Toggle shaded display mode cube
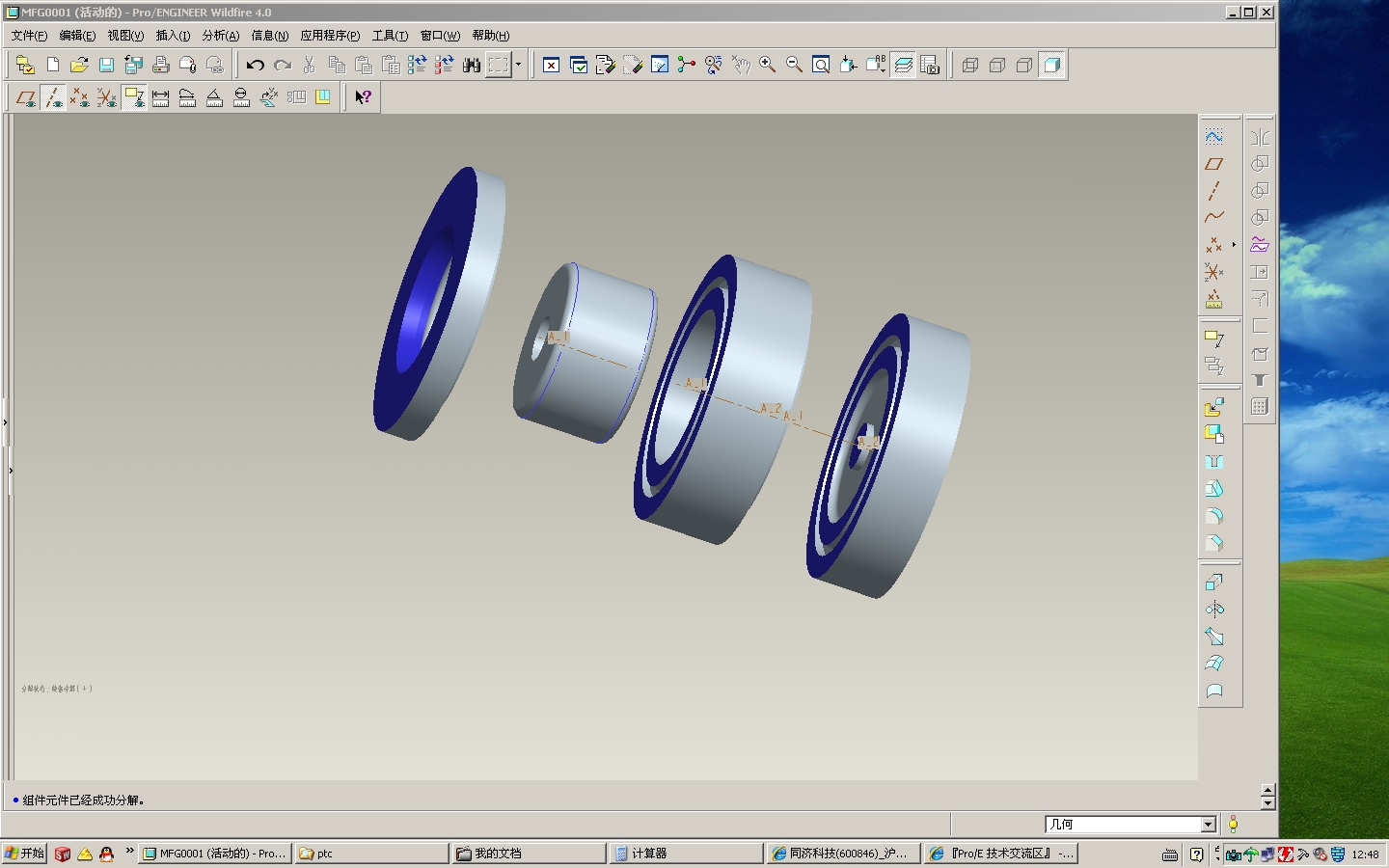1389x868 pixels. (1052, 66)
